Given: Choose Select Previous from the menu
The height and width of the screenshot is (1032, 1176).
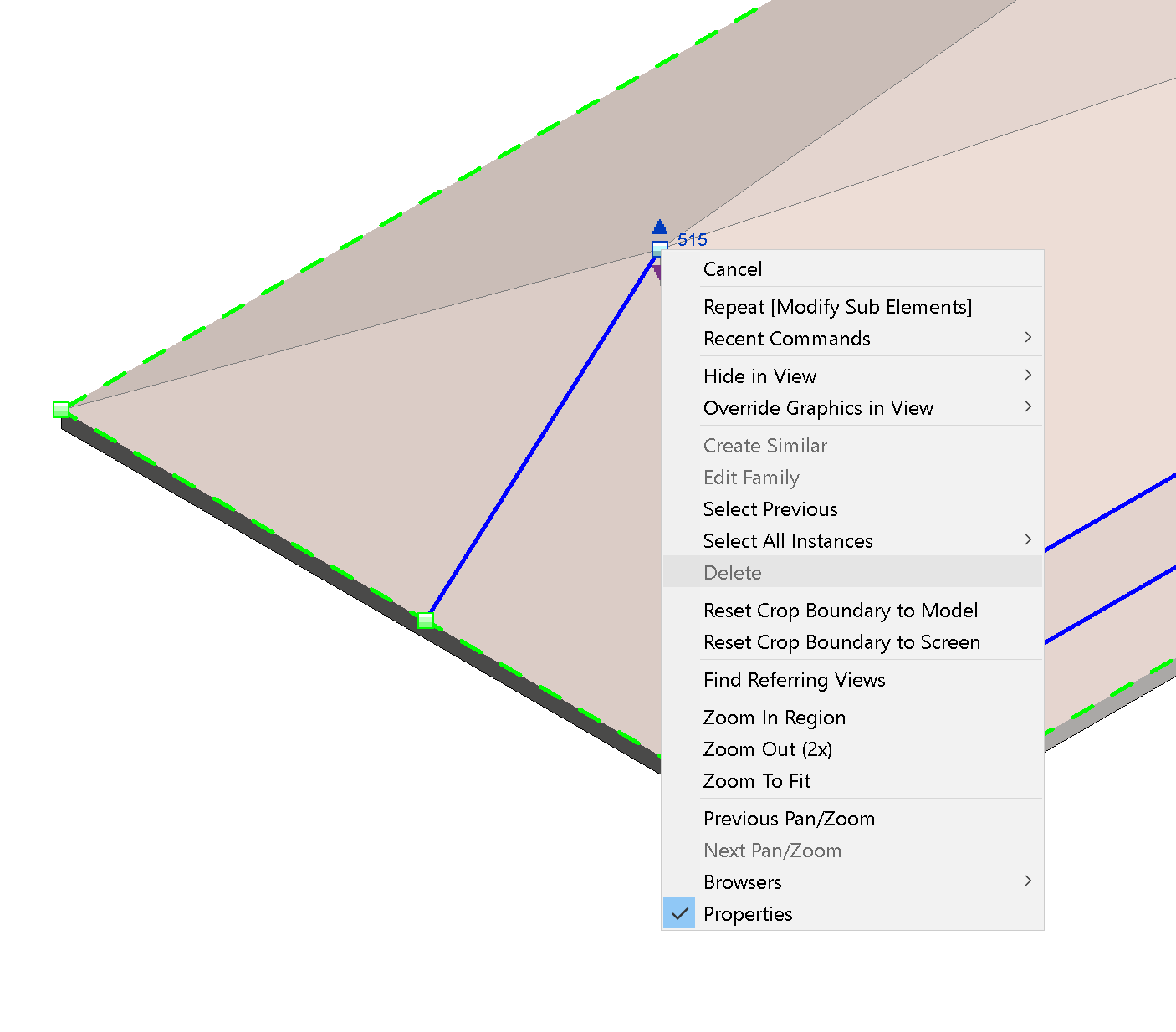Looking at the screenshot, I should click(770, 508).
